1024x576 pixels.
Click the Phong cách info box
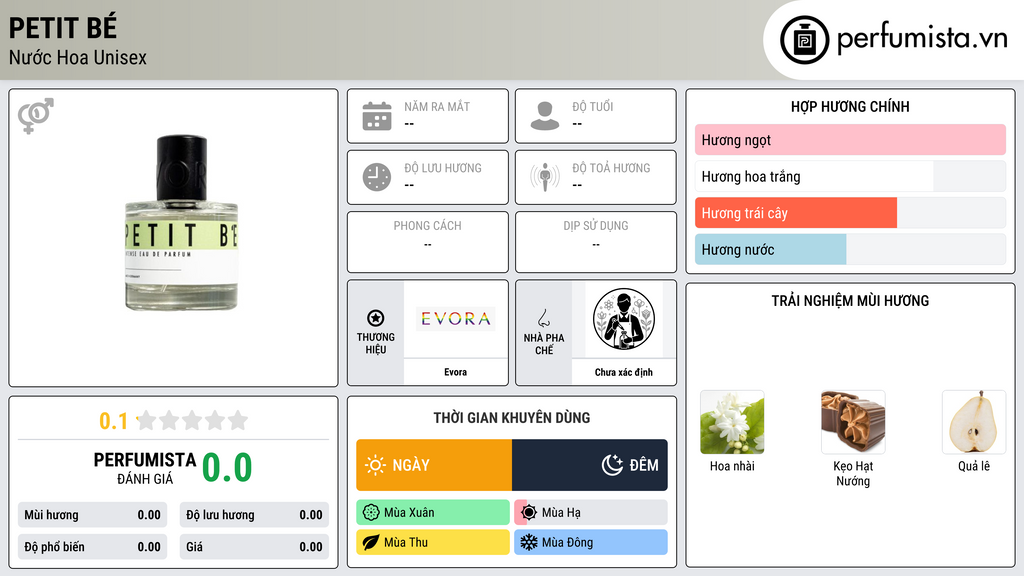(428, 242)
